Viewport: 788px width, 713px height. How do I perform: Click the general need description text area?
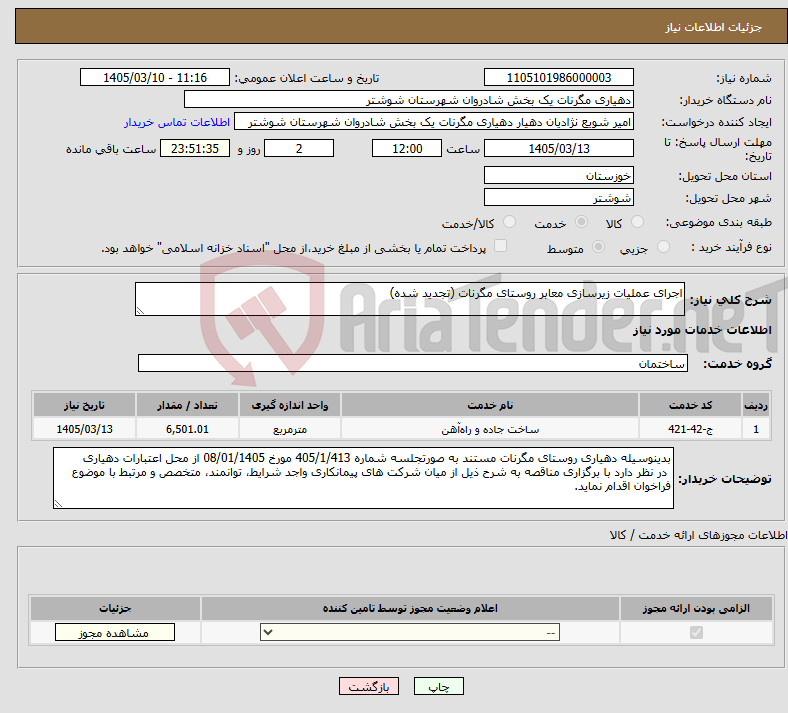[x=410, y=299]
